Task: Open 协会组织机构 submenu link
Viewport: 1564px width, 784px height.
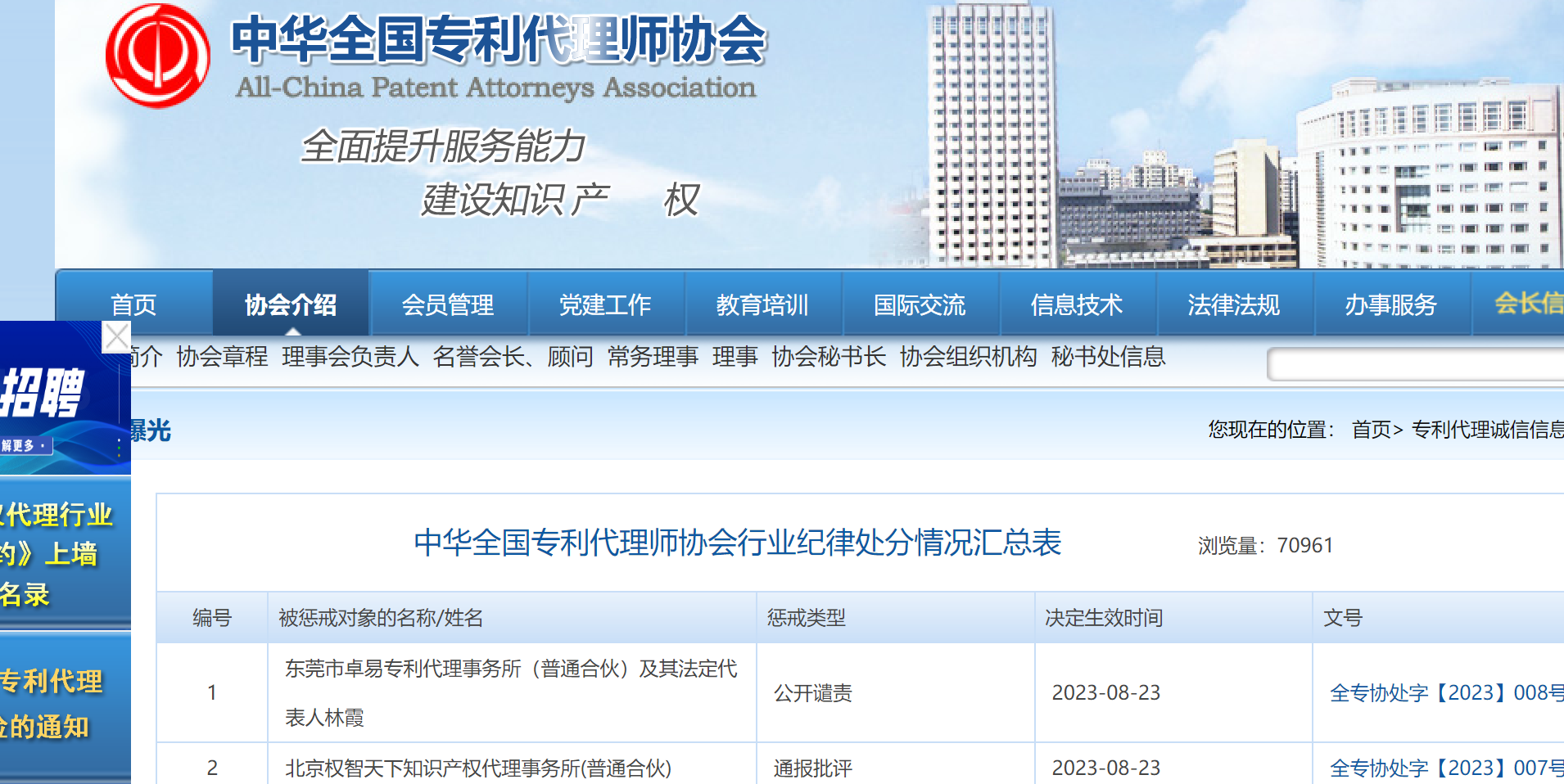Action: [x=969, y=357]
